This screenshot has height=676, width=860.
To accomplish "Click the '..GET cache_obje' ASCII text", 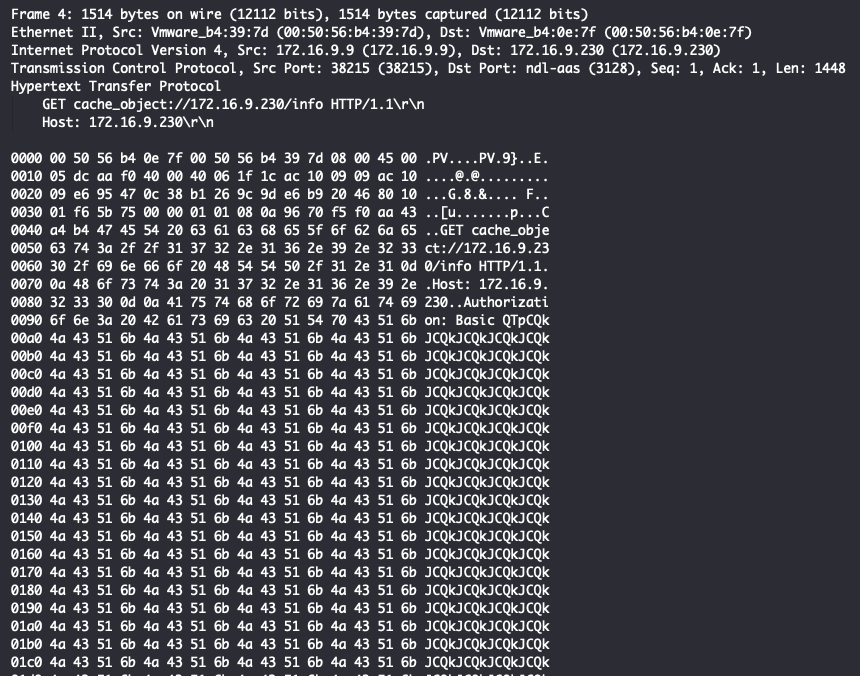I will pyautogui.click(x=487, y=230).
